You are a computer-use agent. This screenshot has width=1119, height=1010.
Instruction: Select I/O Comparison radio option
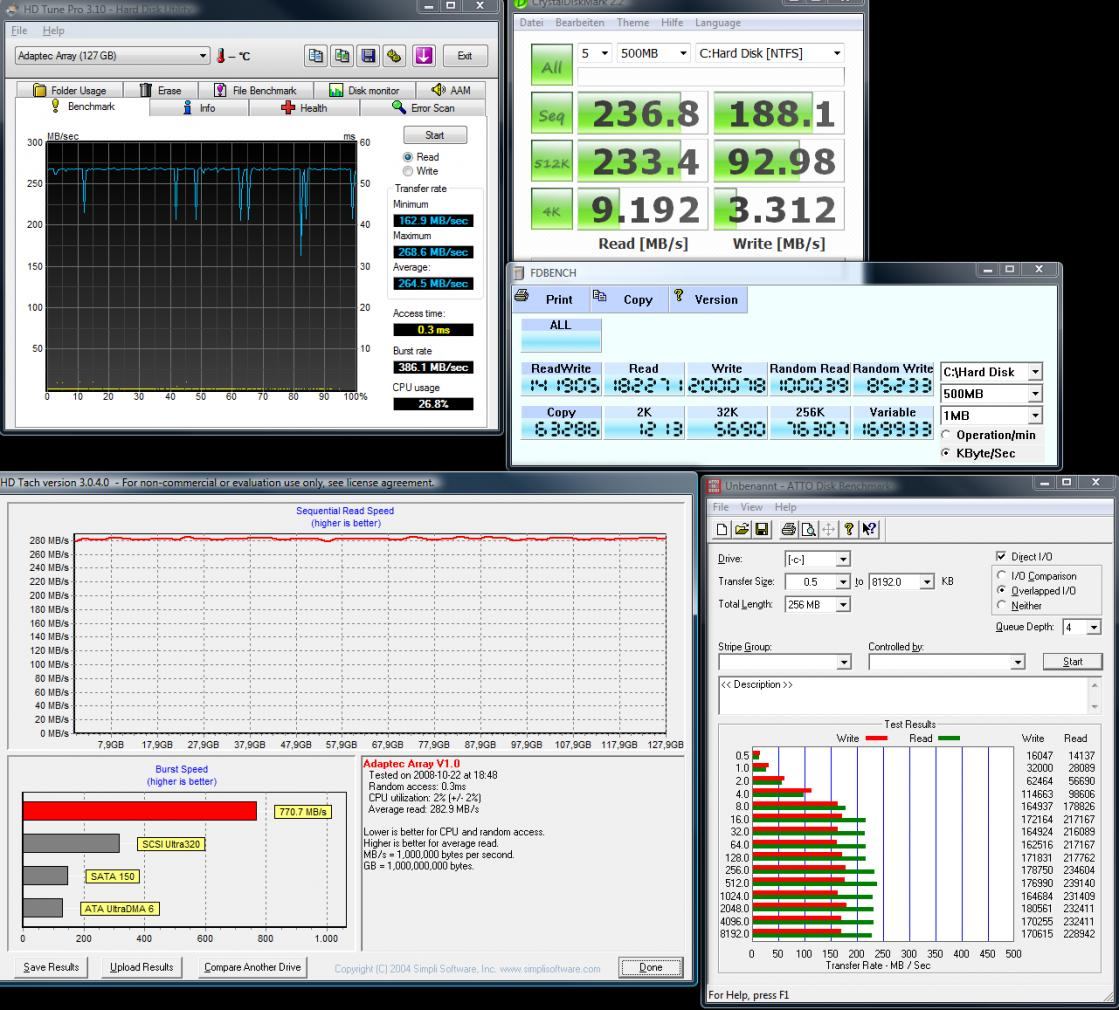pos(1001,575)
